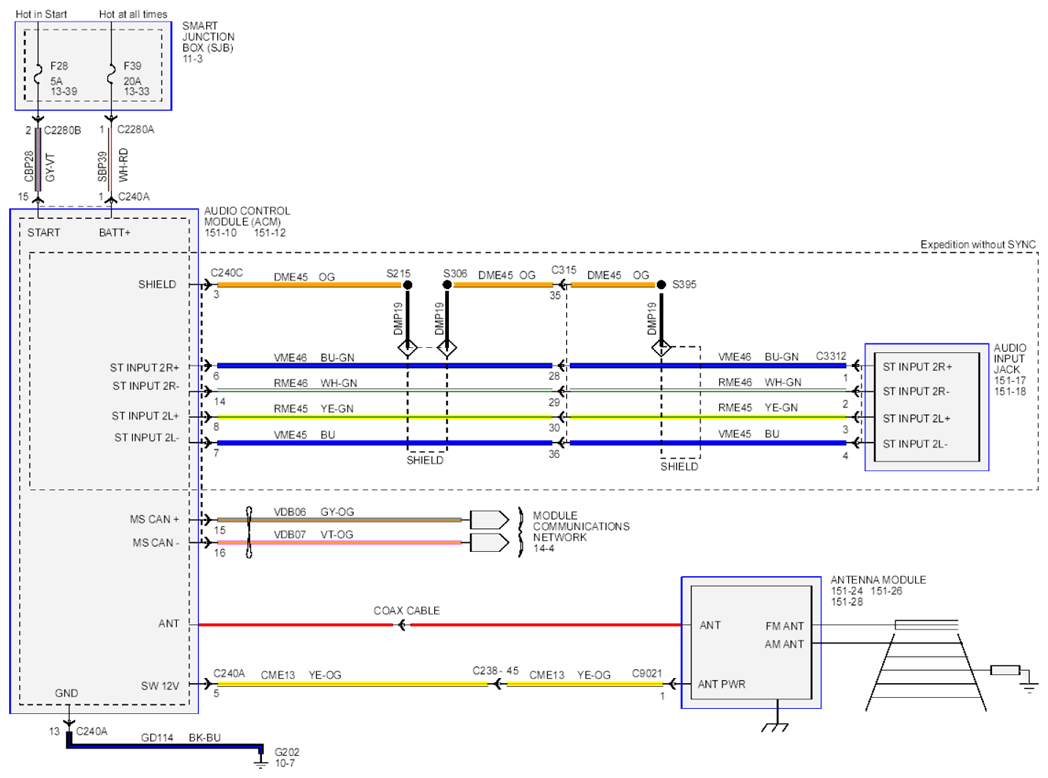
Task: Click the G202 ground symbol
Action: tap(261, 757)
